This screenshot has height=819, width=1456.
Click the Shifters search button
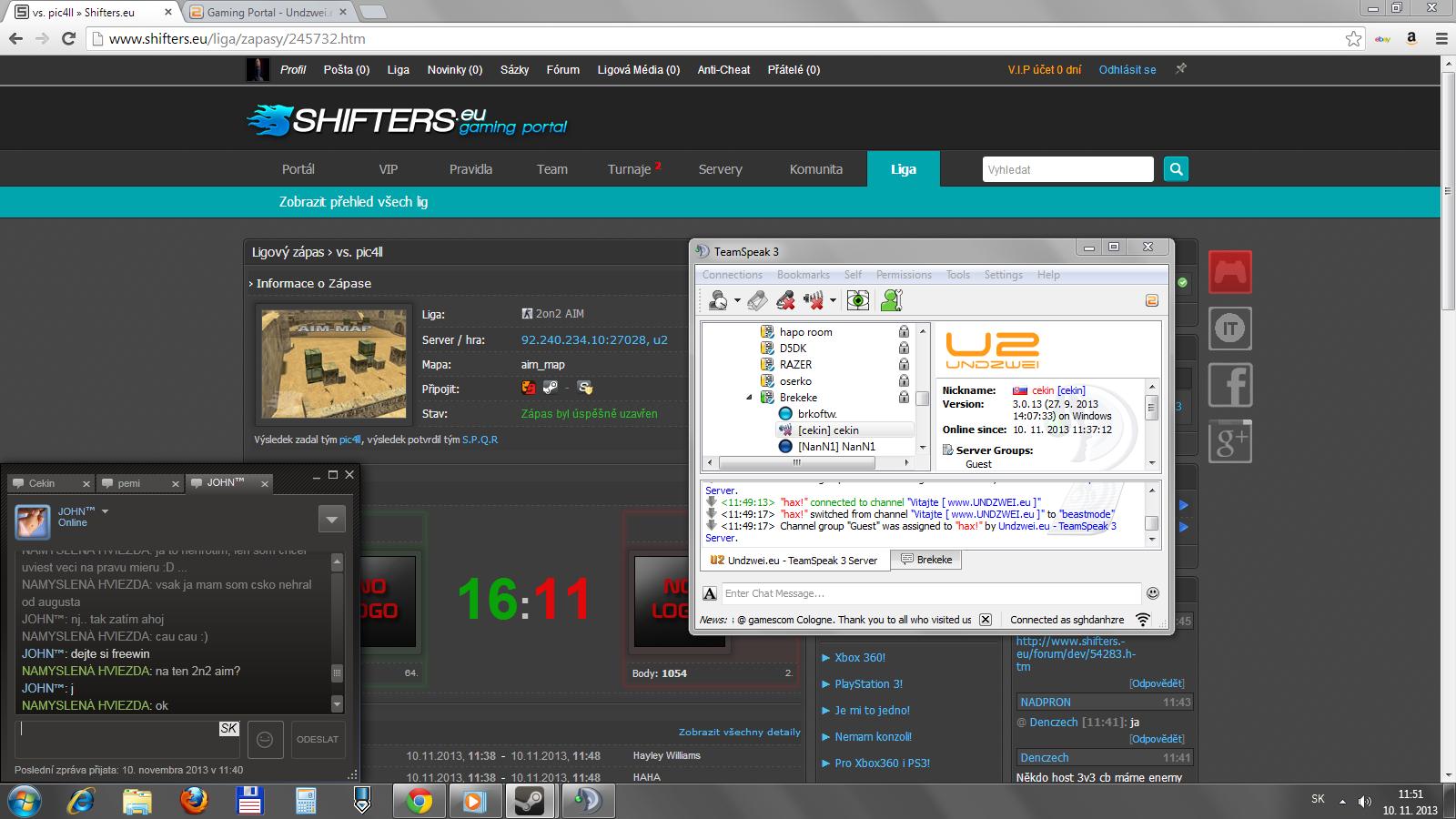click(x=1176, y=169)
